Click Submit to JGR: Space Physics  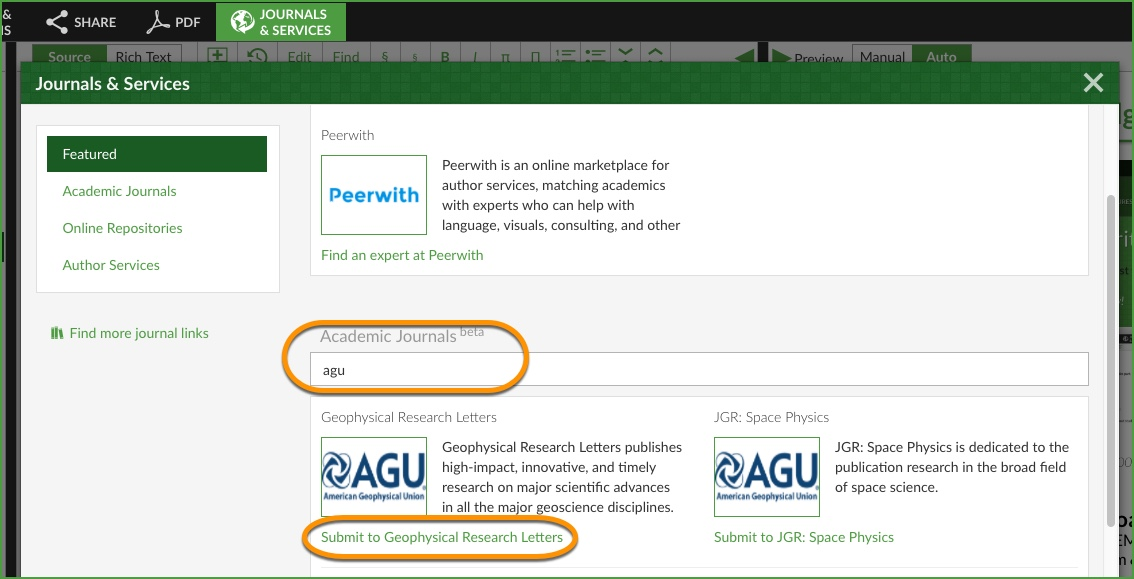pos(803,537)
